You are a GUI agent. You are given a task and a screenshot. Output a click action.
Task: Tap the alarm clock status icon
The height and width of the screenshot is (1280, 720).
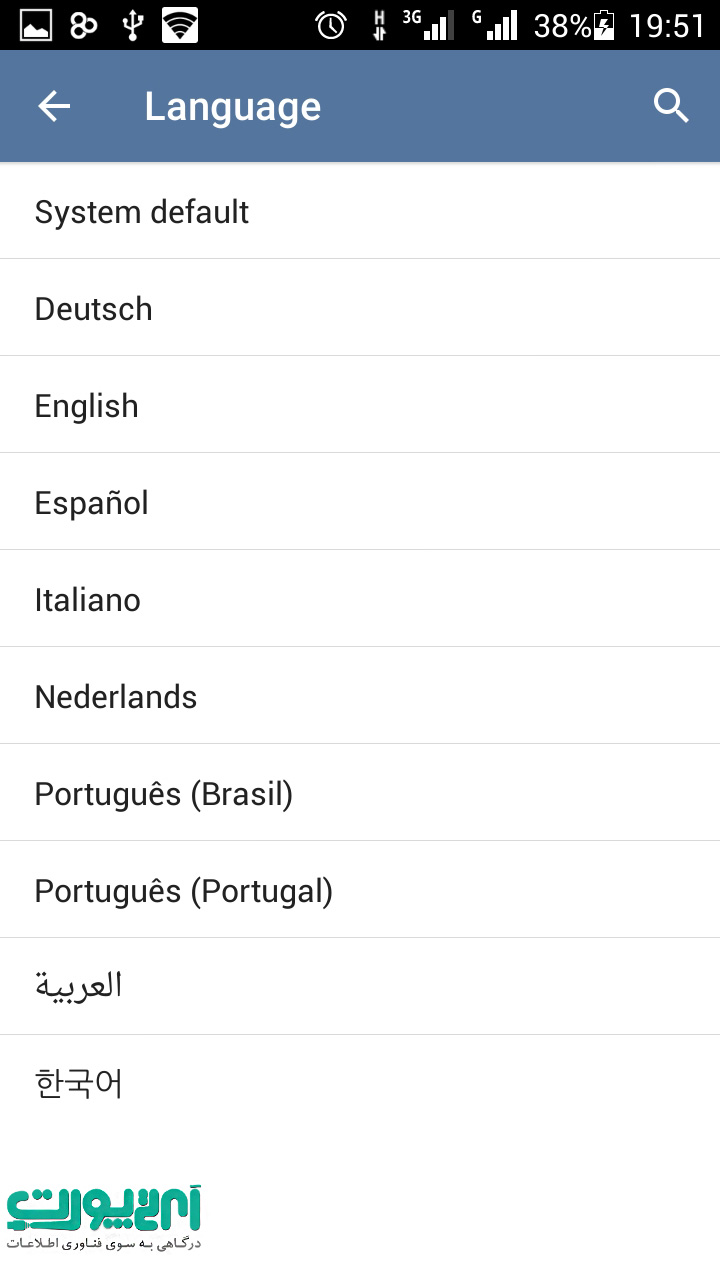coord(331,25)
